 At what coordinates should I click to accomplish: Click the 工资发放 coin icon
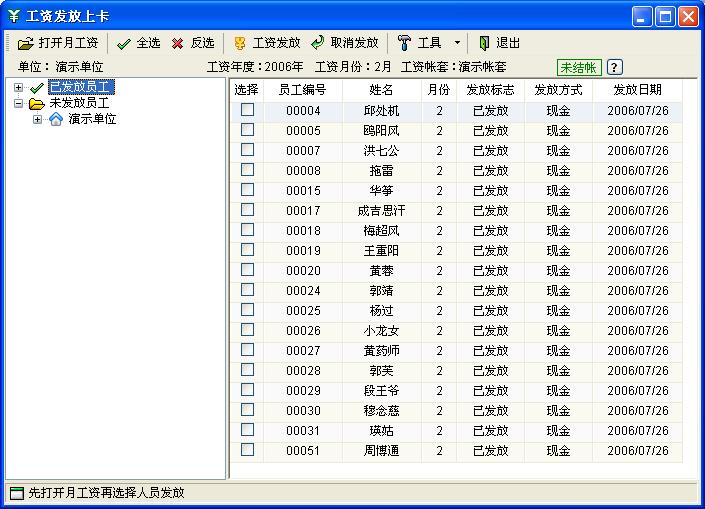[240, 43]
